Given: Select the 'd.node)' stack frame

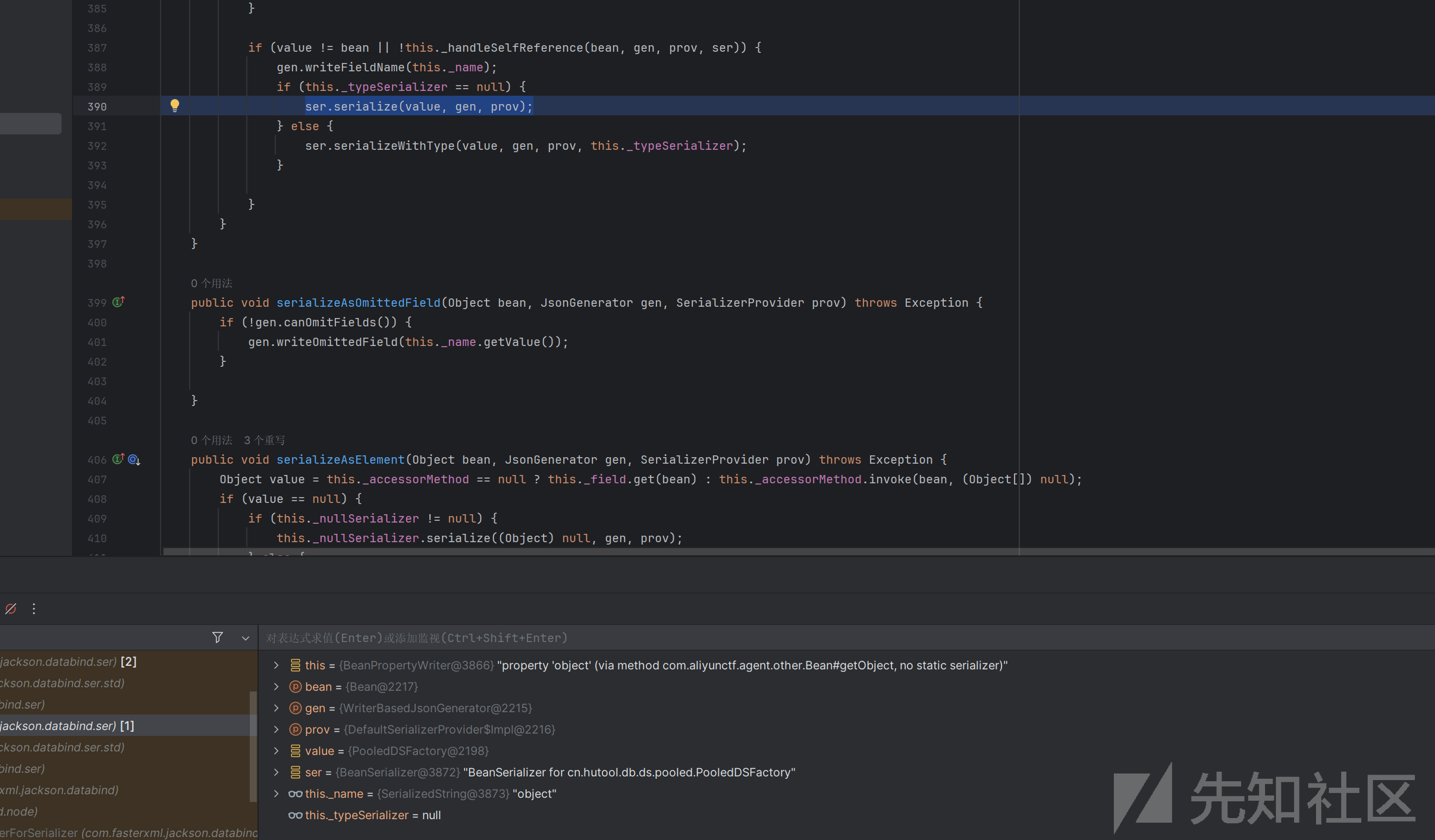Looking at the screenshot, I should coord(125,811).
